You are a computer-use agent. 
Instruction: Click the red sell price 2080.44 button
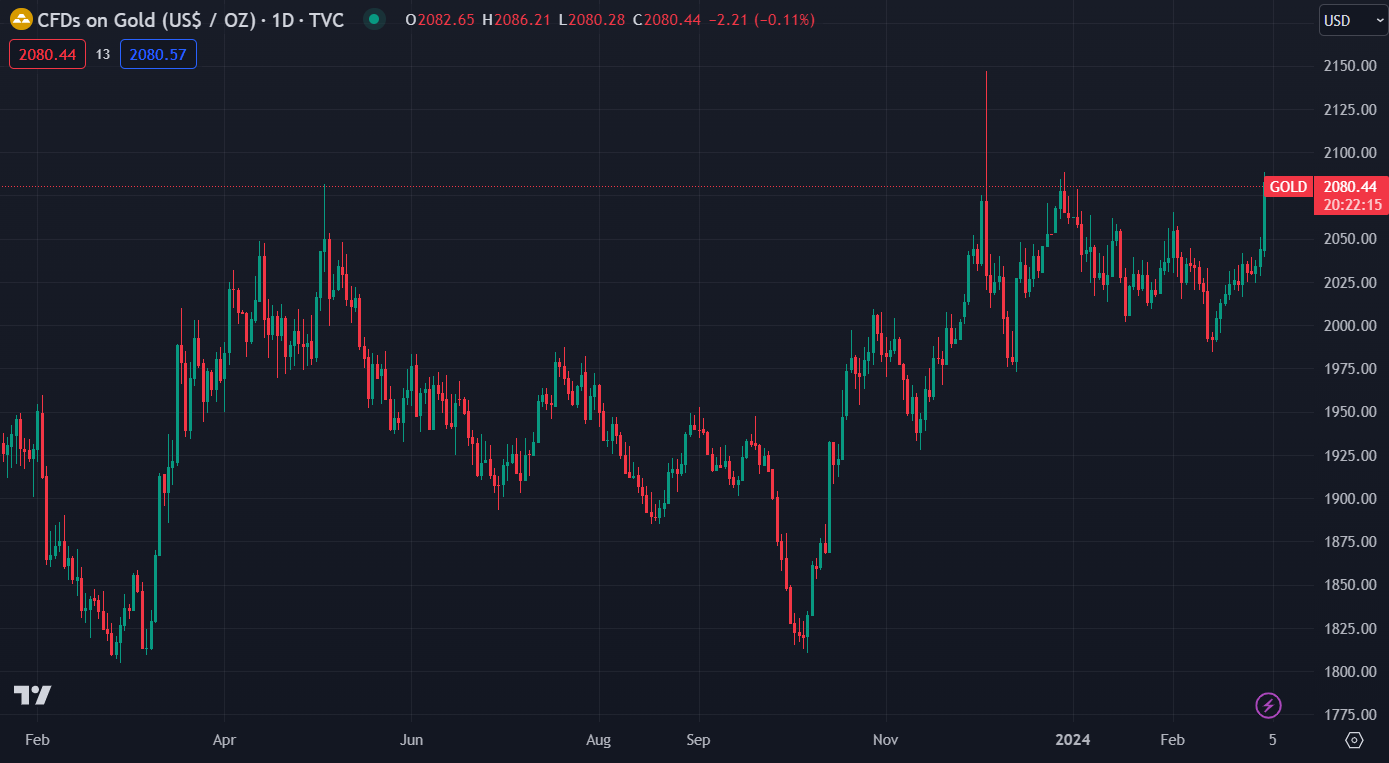(x=48, y=55)
